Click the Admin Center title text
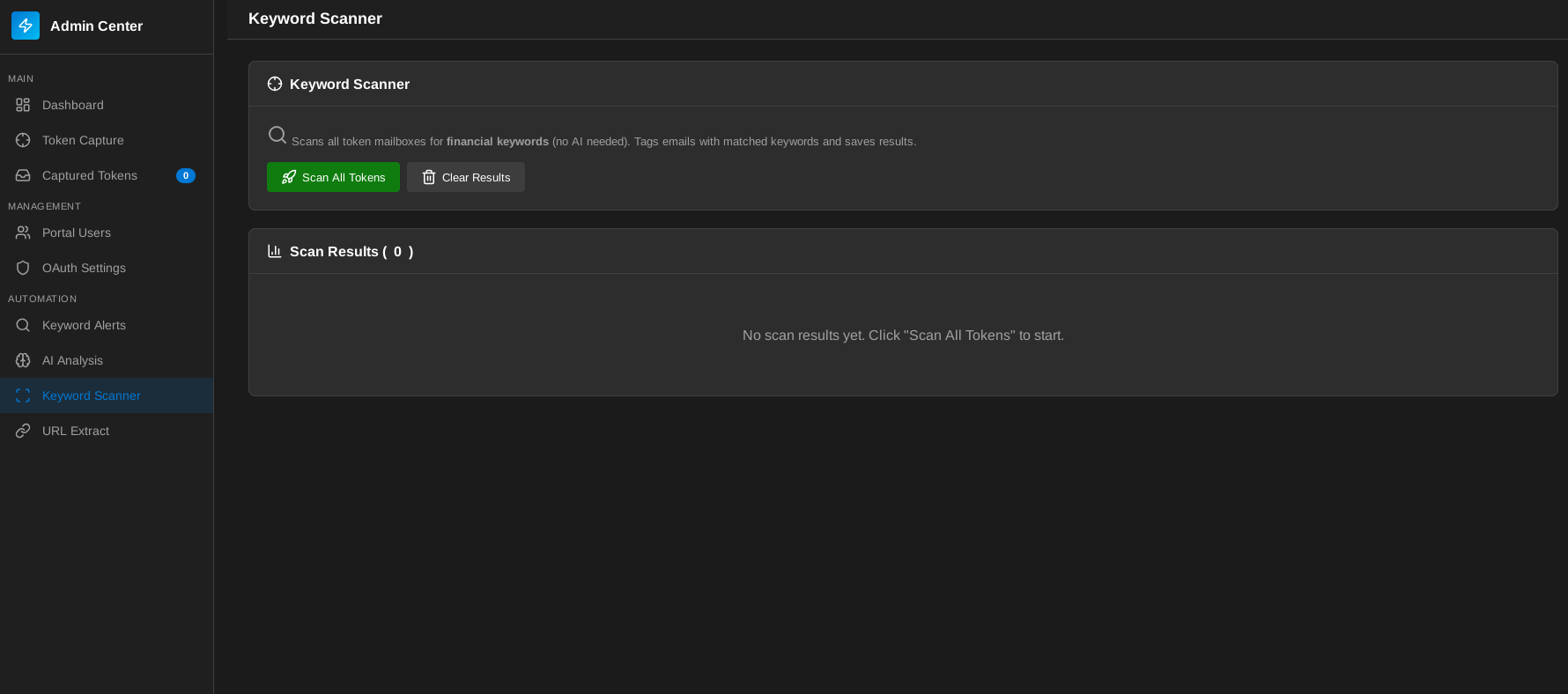 pos(96,26)
